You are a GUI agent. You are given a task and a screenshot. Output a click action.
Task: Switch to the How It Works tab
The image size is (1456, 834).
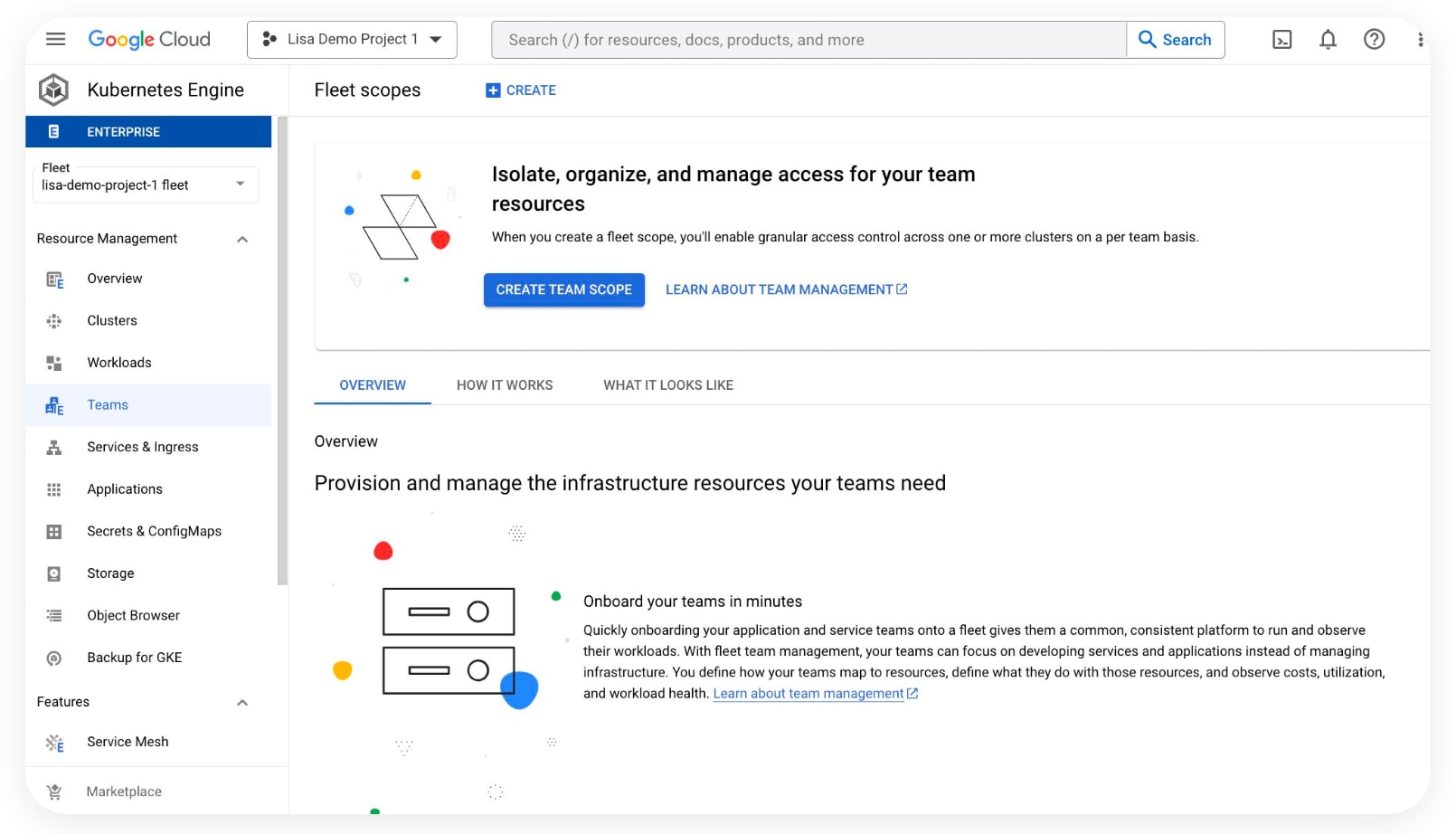(x=505, y=385)
